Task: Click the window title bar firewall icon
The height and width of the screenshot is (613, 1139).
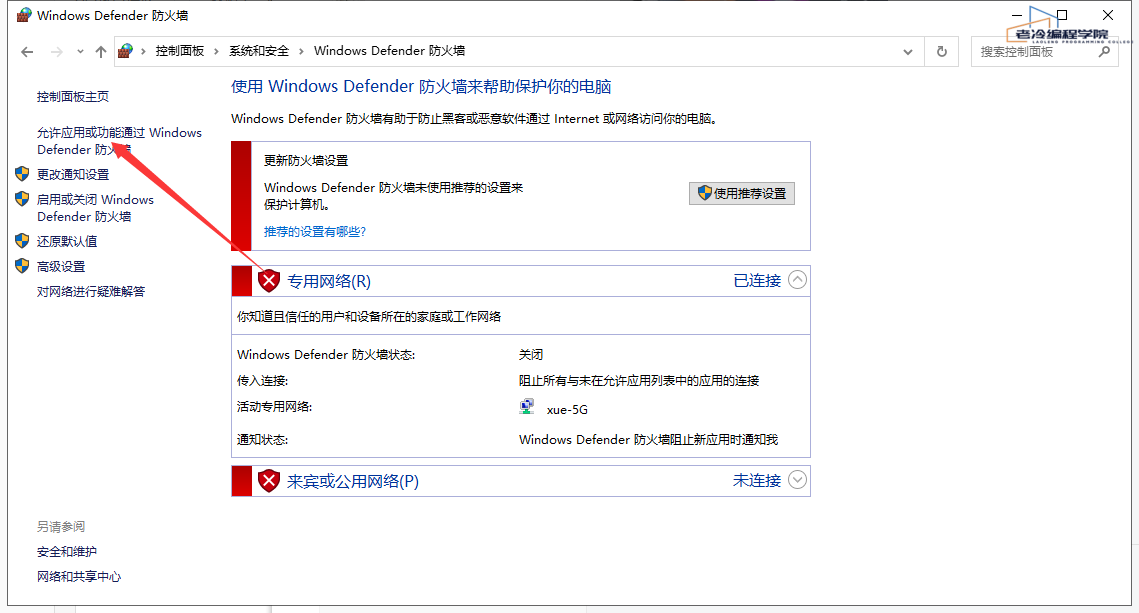Action: click(x=25, y=15)
